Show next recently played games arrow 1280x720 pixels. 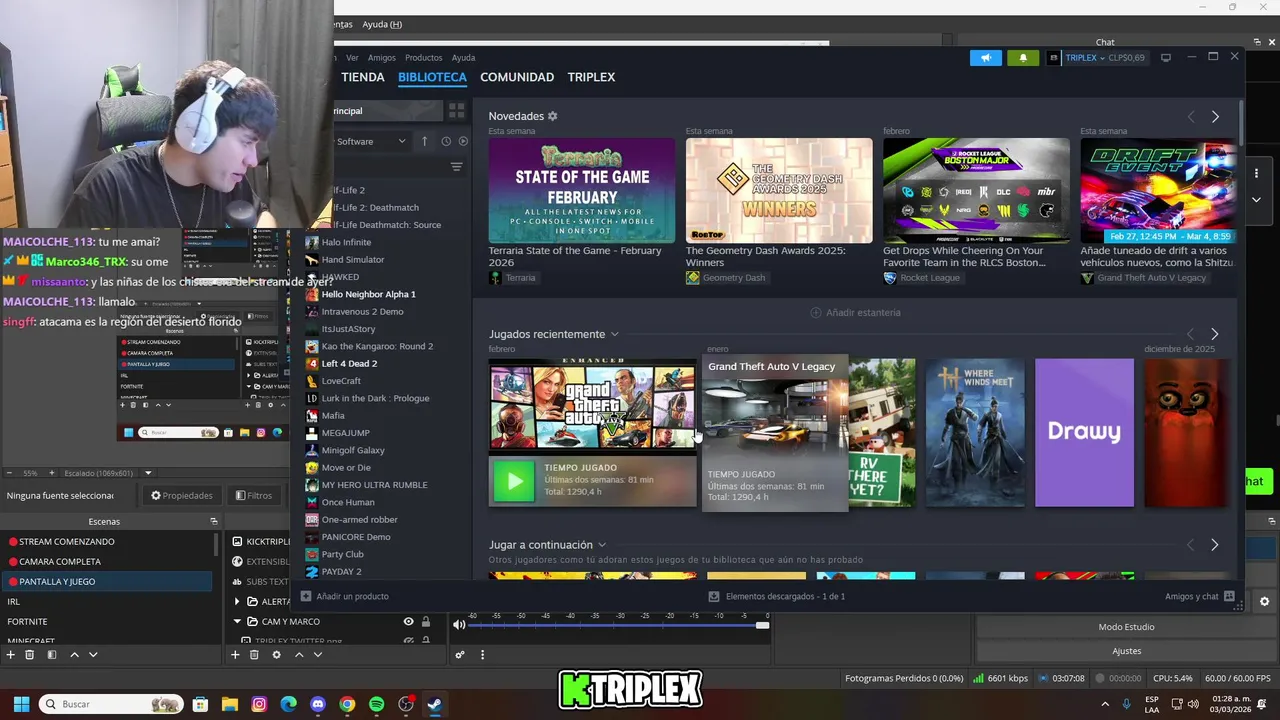point(1215,334)
